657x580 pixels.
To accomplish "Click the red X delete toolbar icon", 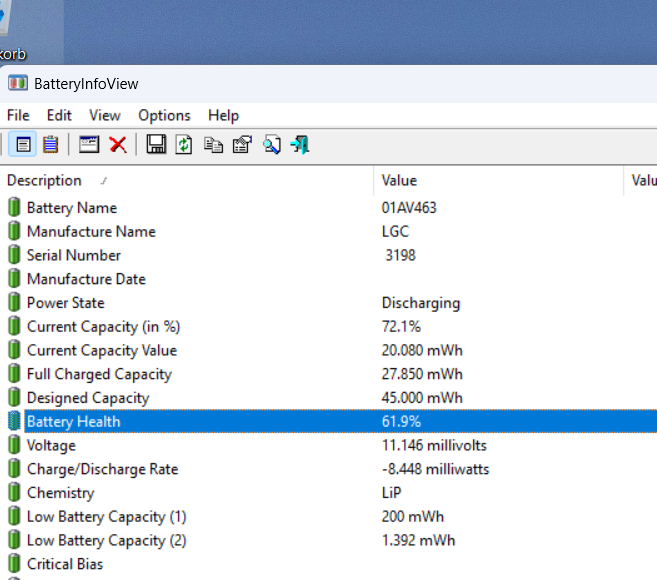I will click(118, 145).
